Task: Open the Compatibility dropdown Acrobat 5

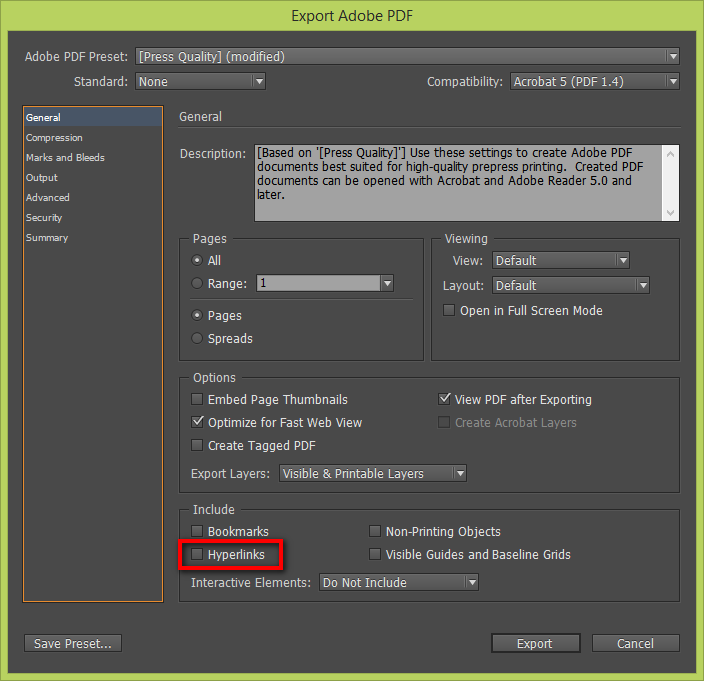Action: point(594,82)
